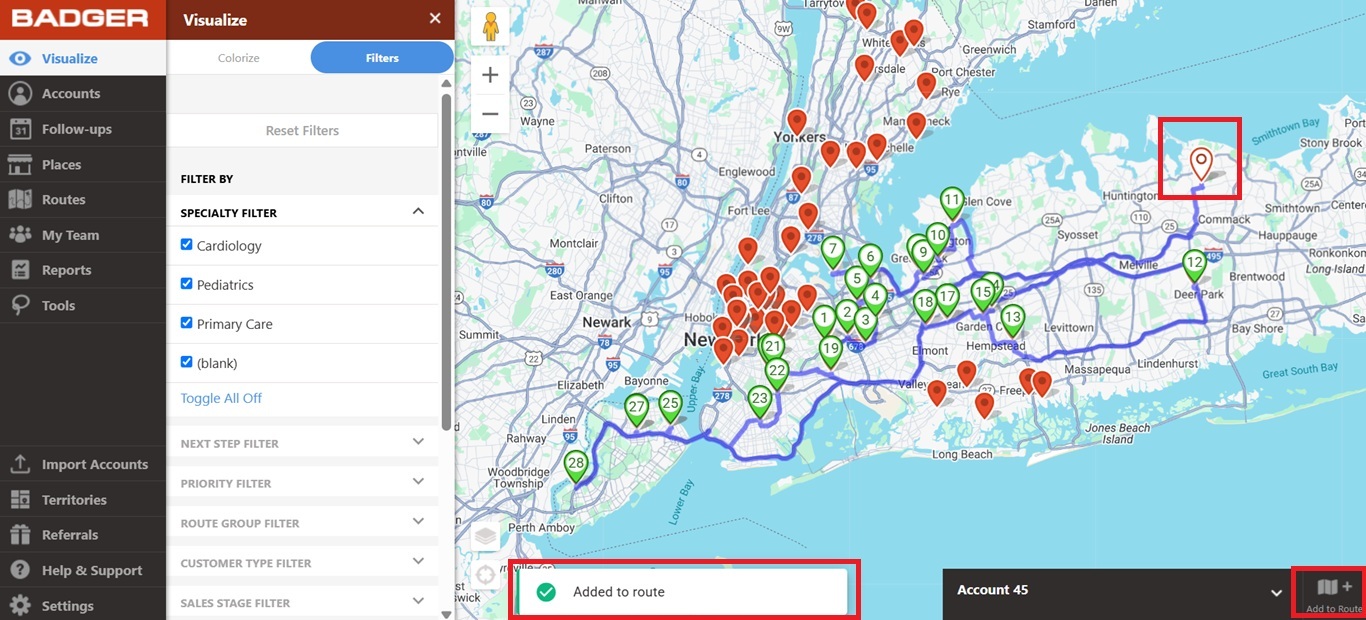Select the Street View pegman icon
The width and height of the screenshot is (1366, 620).
tap(490, 26)
